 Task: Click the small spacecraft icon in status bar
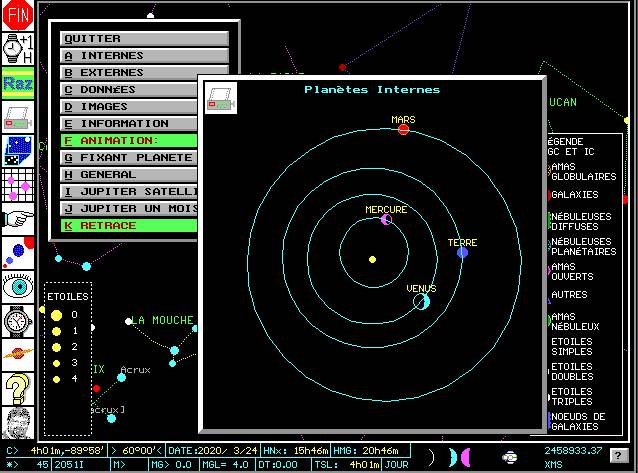click(x=509, y=458)
